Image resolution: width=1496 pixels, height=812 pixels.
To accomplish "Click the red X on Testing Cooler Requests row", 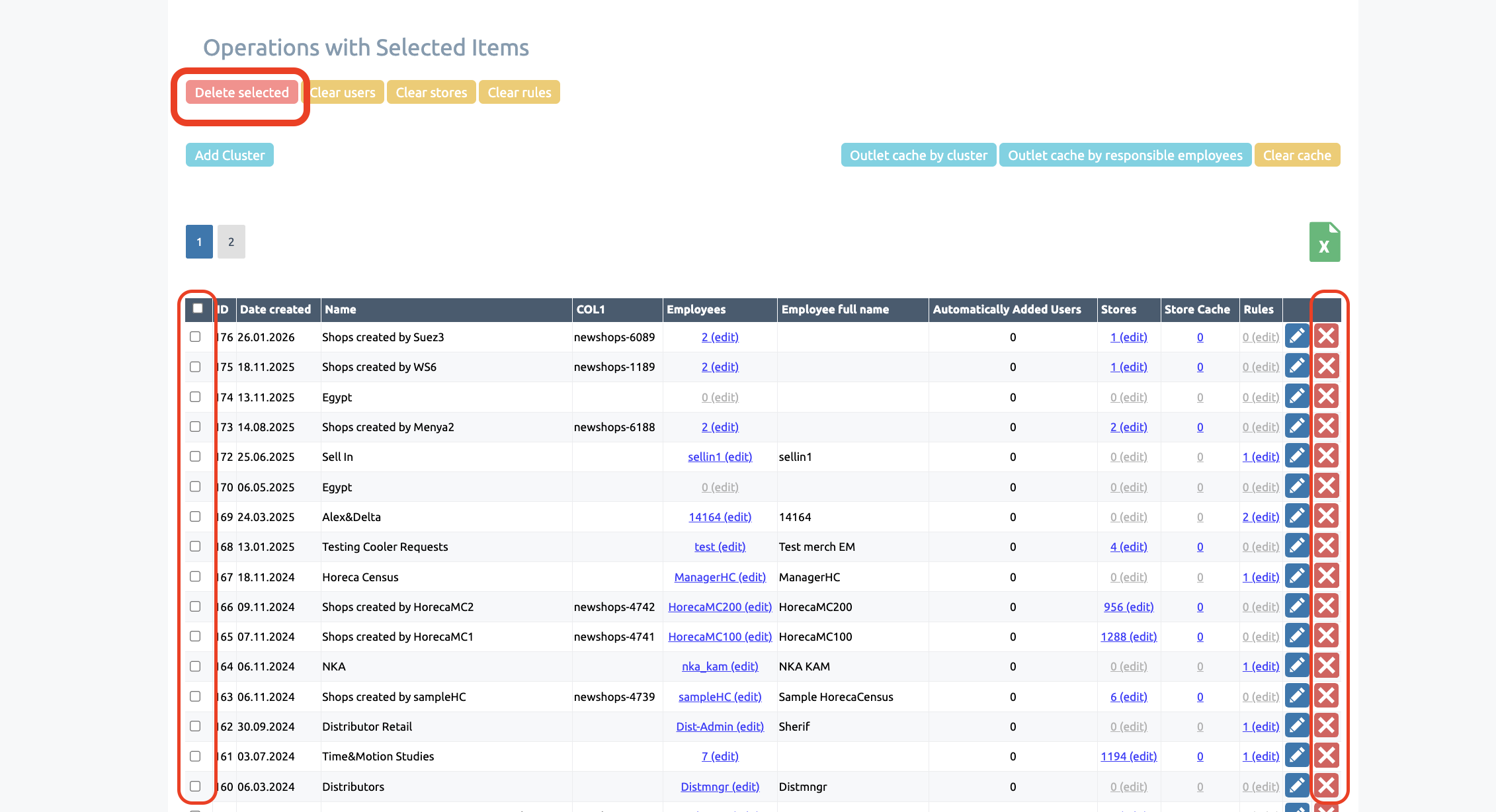I will (1326, 546).
